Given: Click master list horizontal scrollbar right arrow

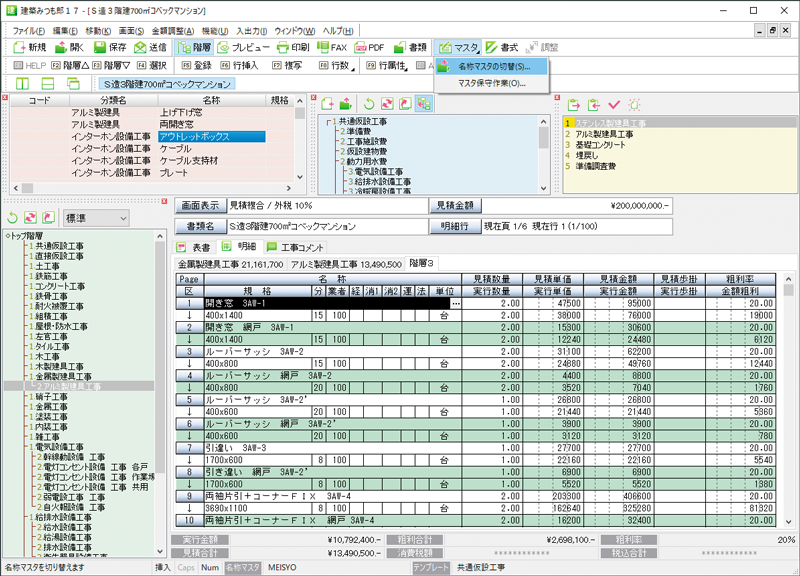Looking at the screenshot, I should 289,188.
